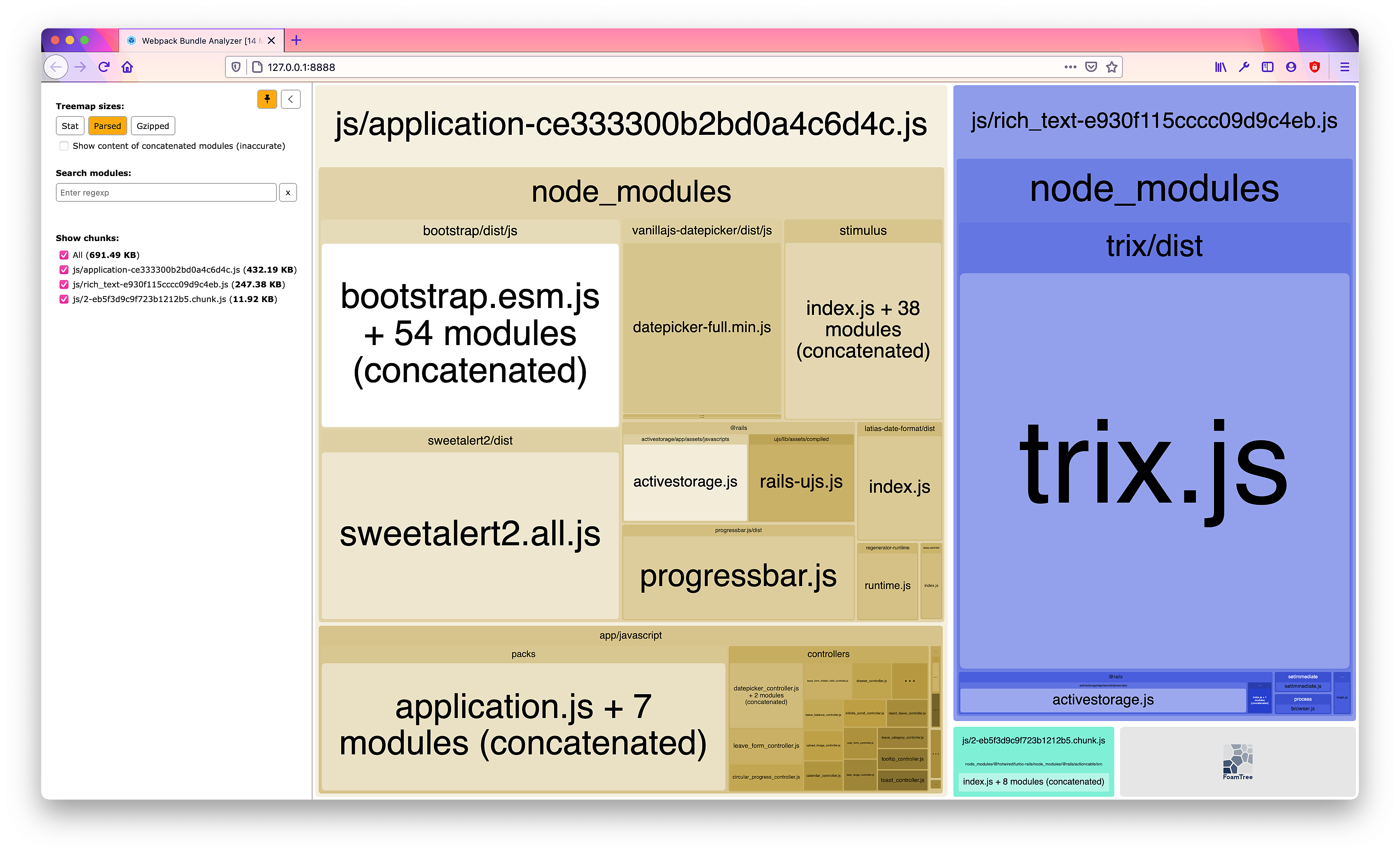Click the large trix.js block

pyautogui.click(x=1154, y=471)
